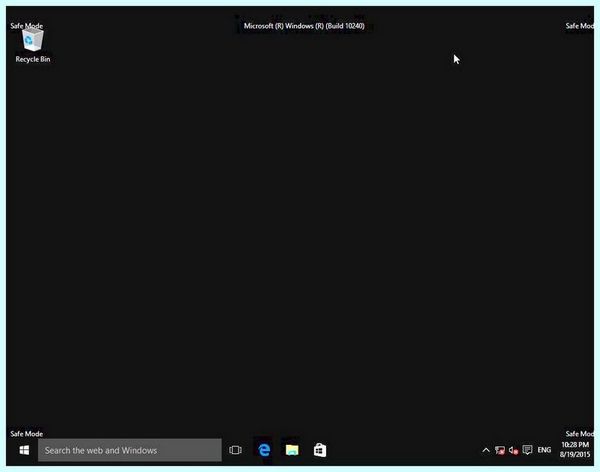Open the clock showing 10:28 PM

575,450
